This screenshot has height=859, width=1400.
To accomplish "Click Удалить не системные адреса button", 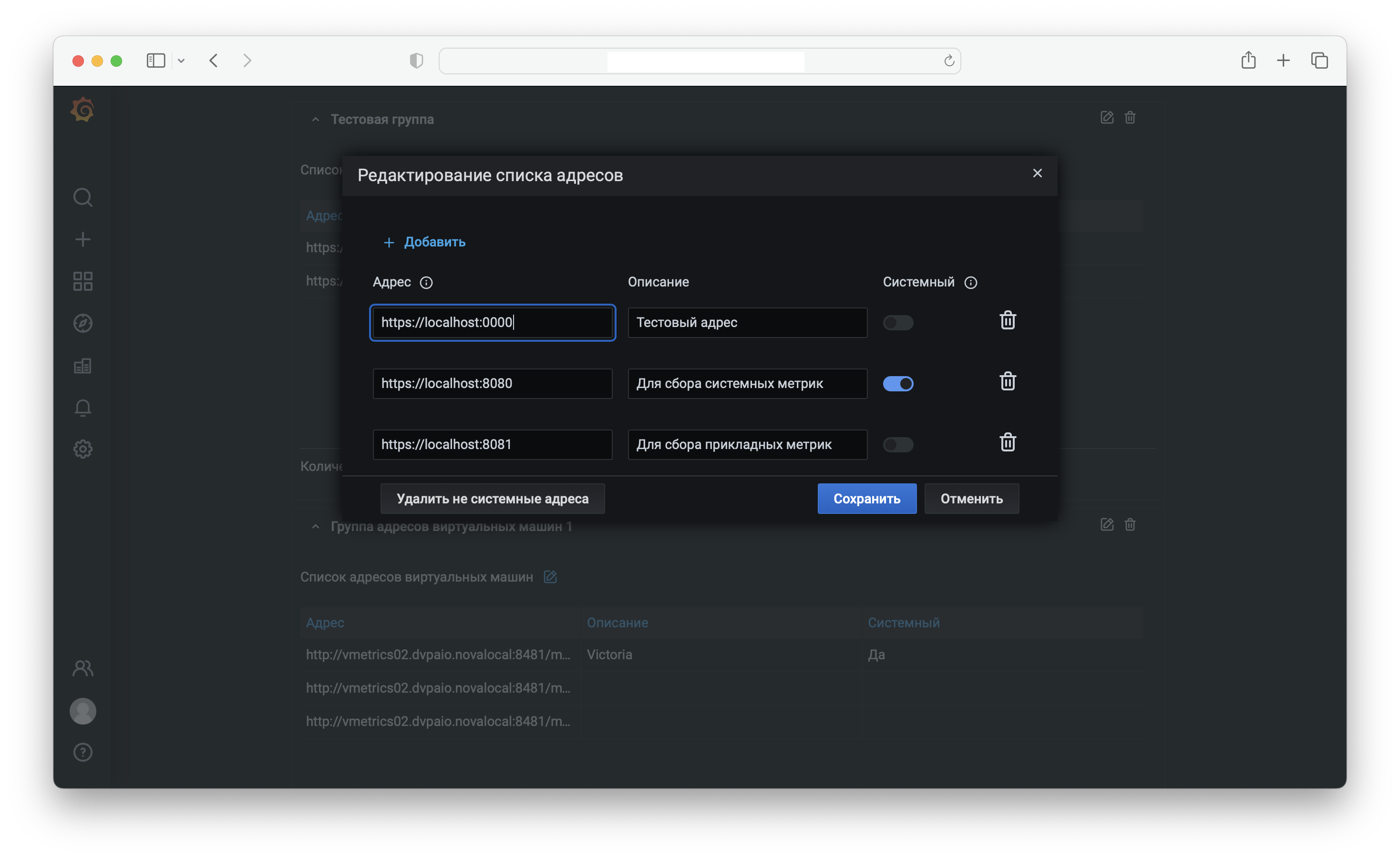I will [493, 499].
